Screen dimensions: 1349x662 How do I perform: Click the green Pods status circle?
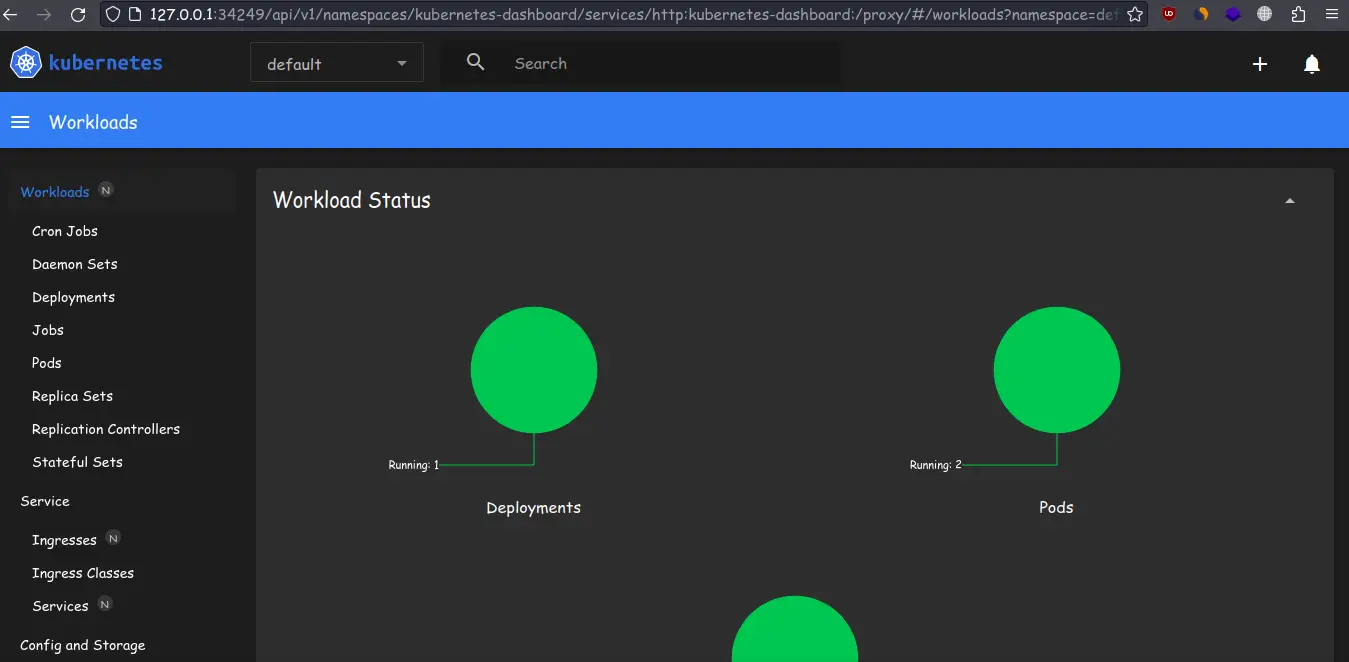[1057, 370]
